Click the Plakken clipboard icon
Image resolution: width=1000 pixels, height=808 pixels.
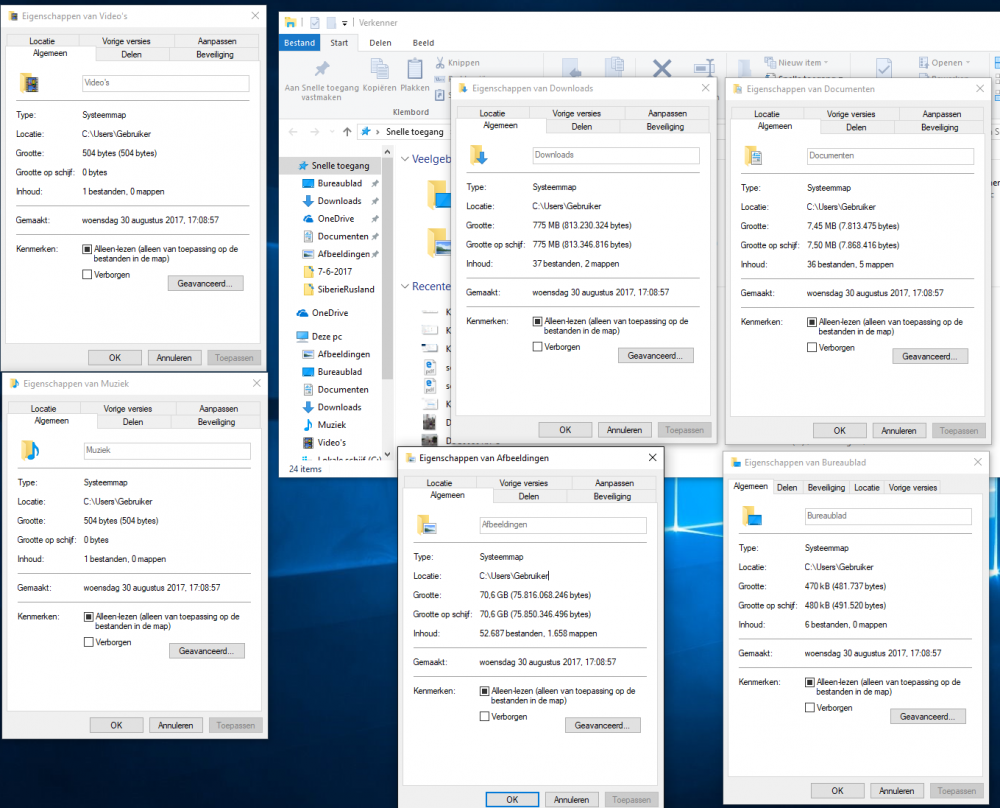(x=415, y=69)
